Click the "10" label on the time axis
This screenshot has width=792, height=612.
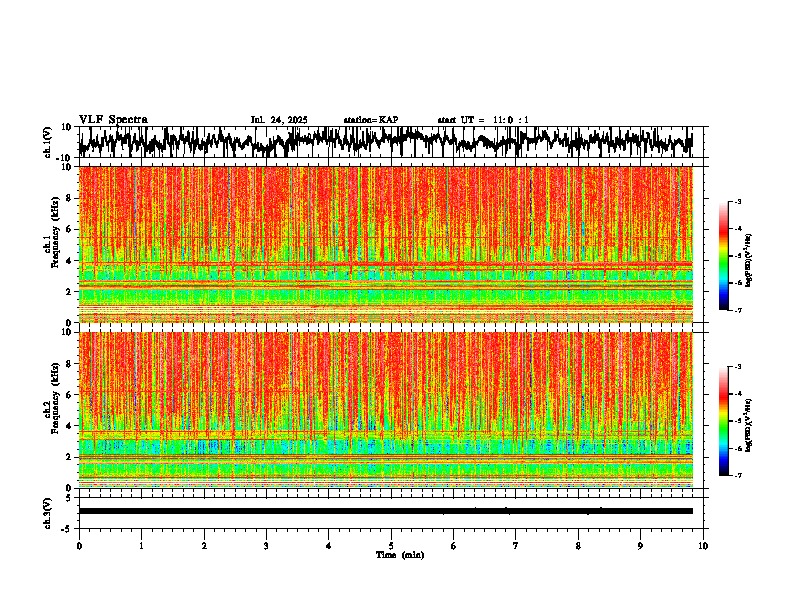click(x=703, y=546)
